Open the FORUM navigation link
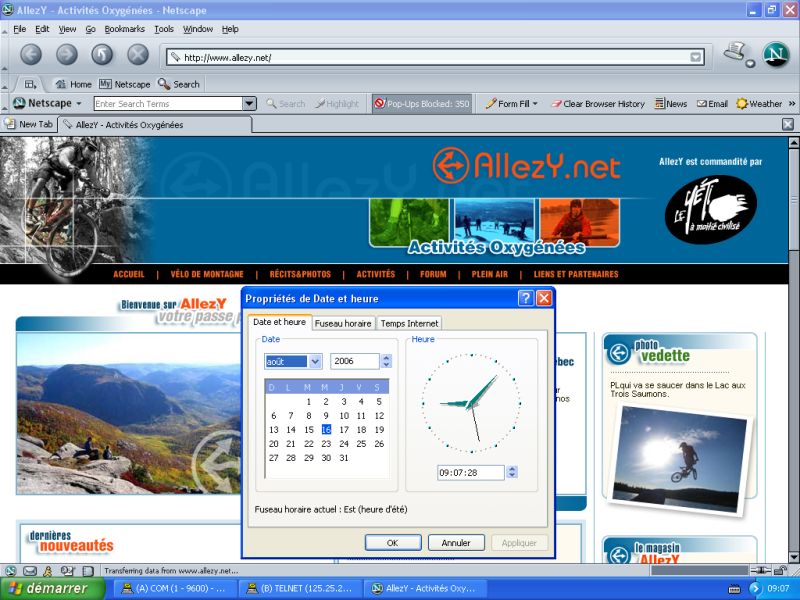This screenshot has width=800, height=600. tap(433, 274)
